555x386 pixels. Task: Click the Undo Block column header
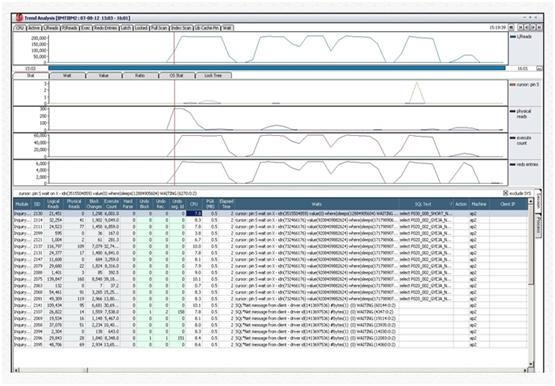coord(144,204)
